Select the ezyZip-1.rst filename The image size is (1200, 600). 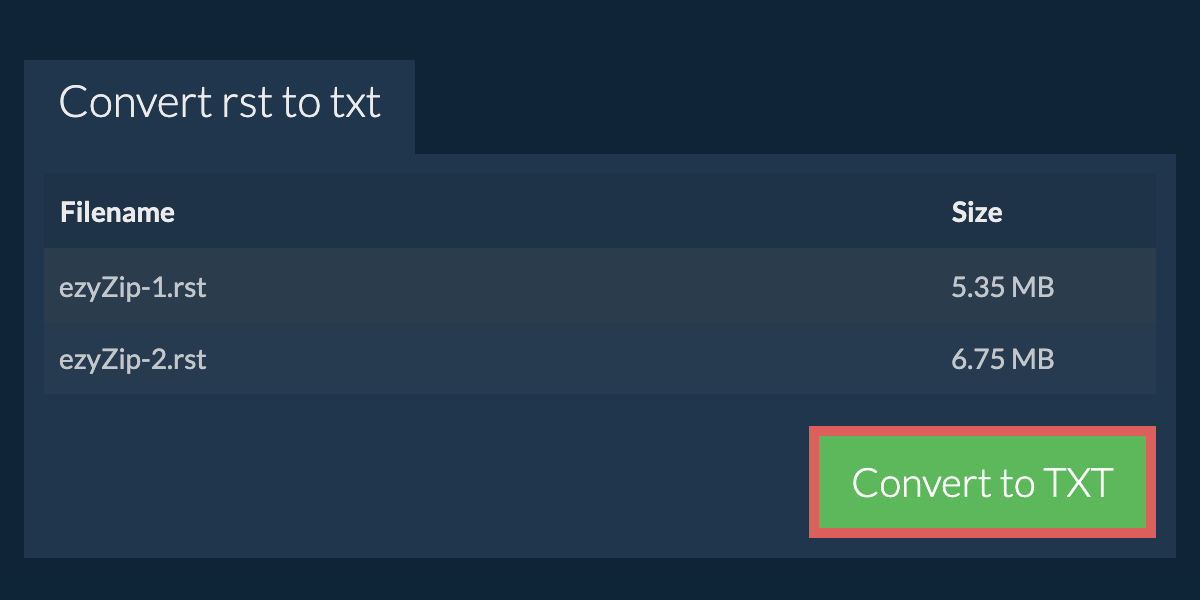132,288
